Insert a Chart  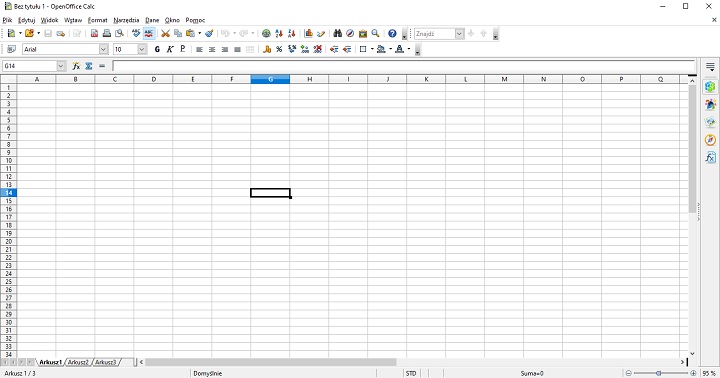click(308, 34)
